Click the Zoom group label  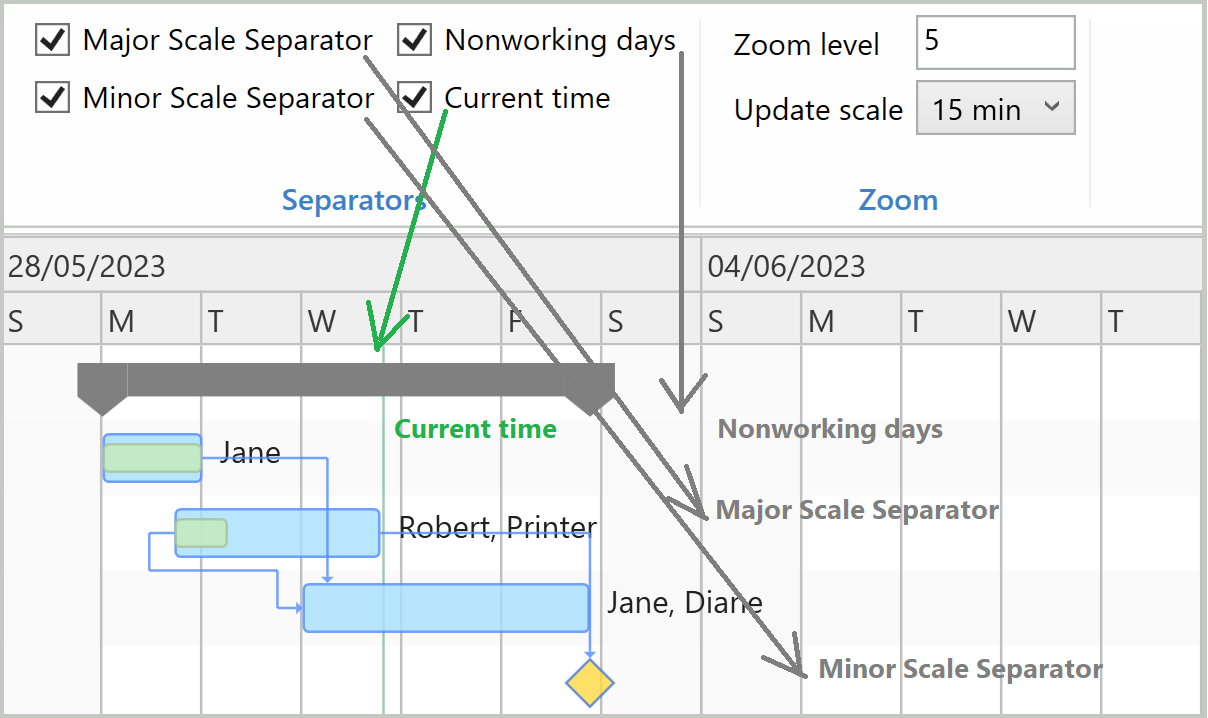(897, 200)
